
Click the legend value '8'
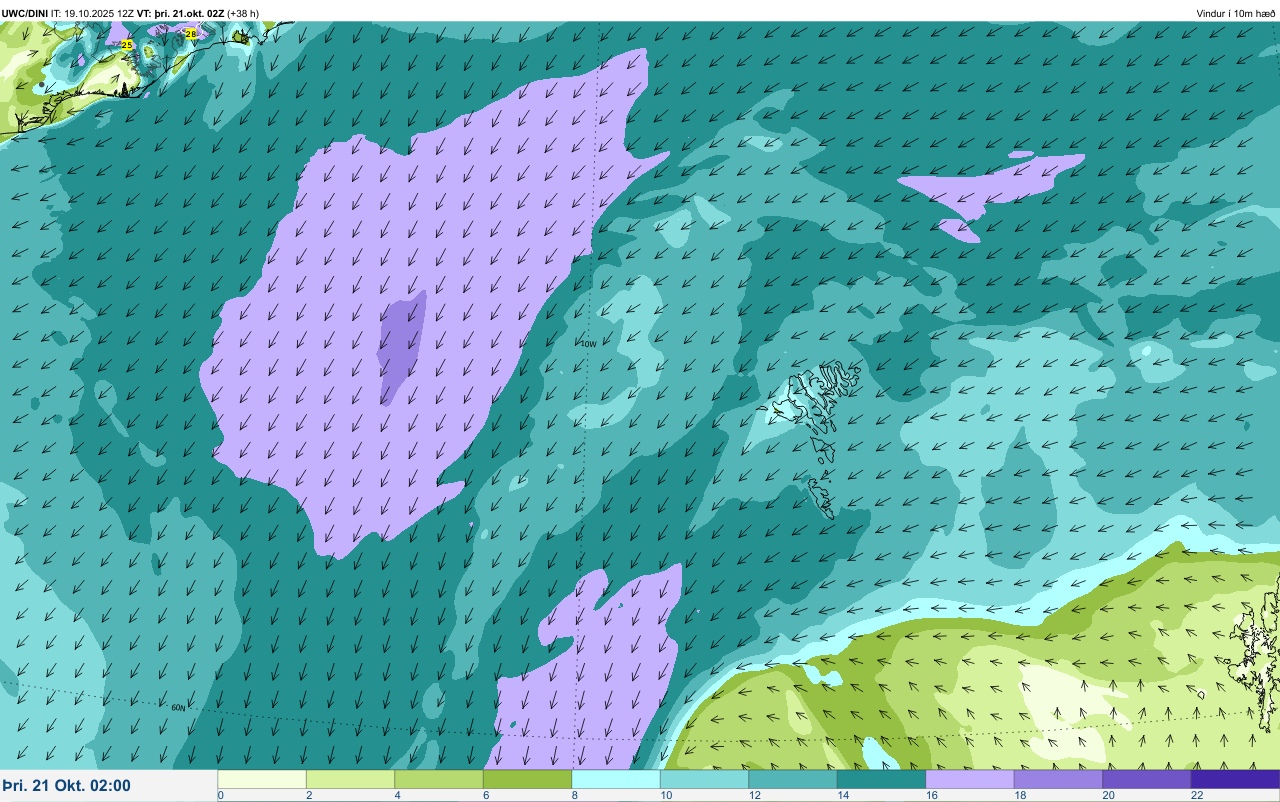pyautogui.click(x=574, y=795)
